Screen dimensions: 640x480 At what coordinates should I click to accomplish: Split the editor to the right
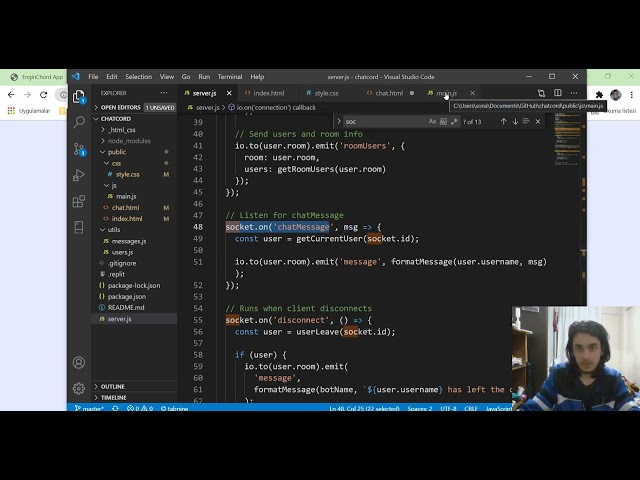coord(558,93)
